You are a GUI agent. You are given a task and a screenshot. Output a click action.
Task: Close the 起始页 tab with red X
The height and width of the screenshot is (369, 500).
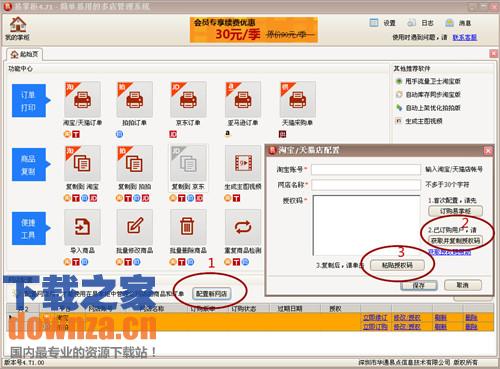[494, 53]
